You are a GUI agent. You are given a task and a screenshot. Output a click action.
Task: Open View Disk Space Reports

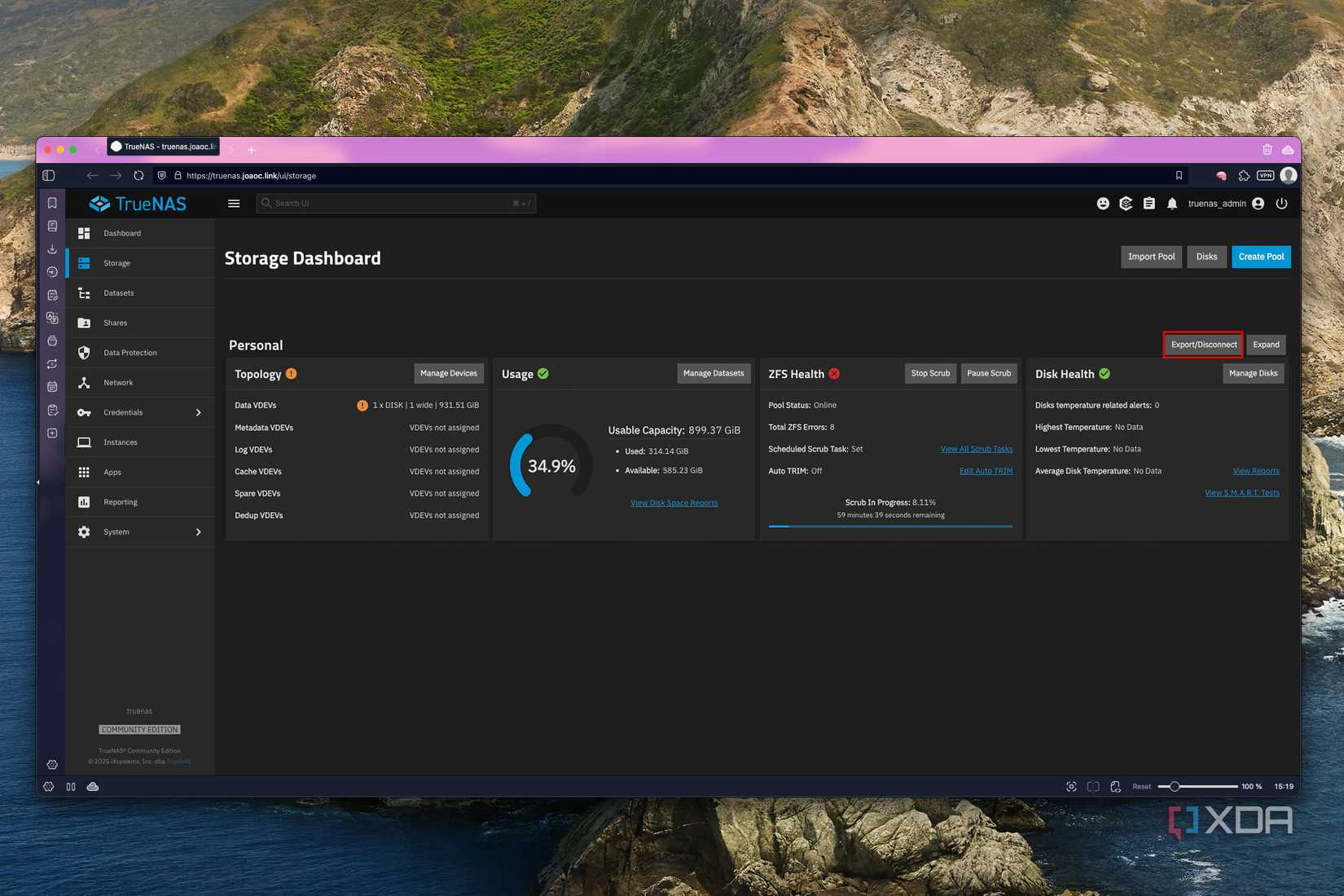tap(674, 503)
